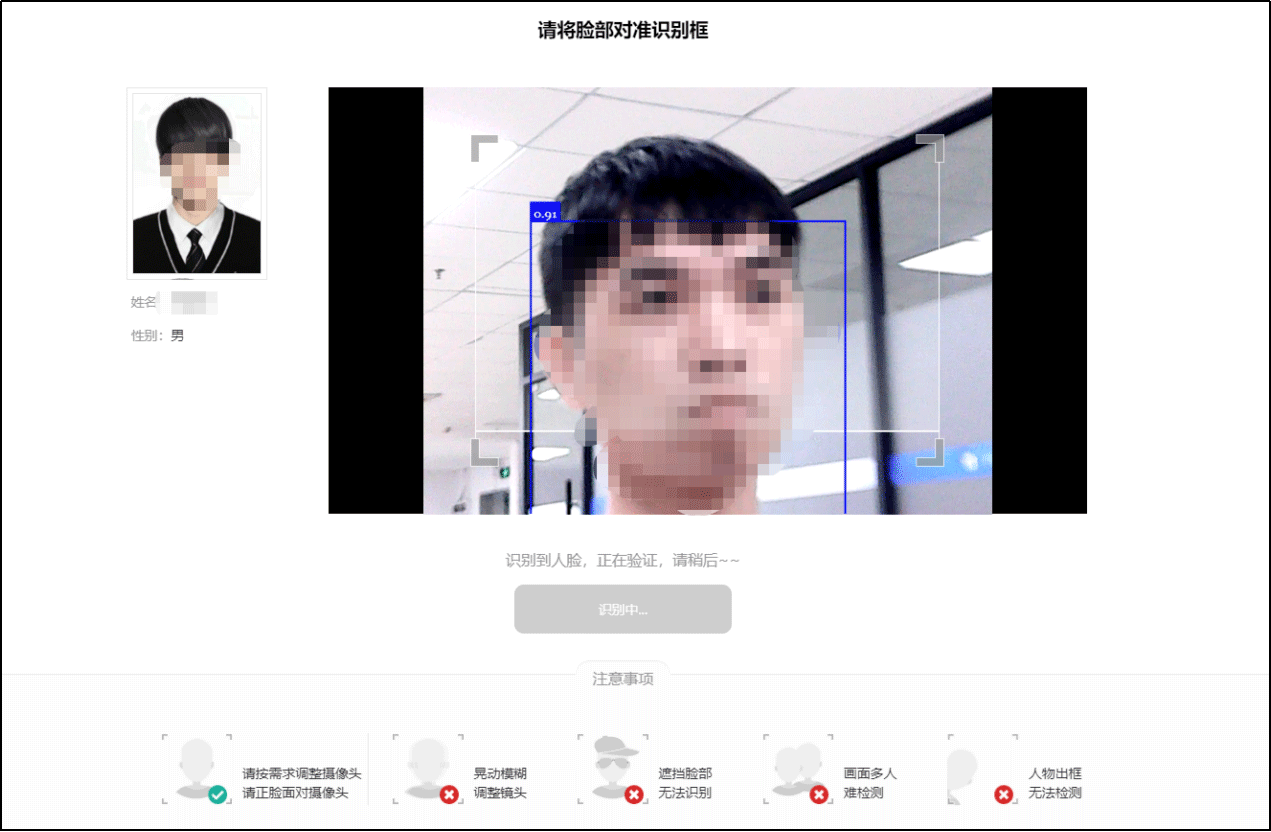1271x832 pixels.
Task: Select the 注意事项 section label
Action: point(622,679)
